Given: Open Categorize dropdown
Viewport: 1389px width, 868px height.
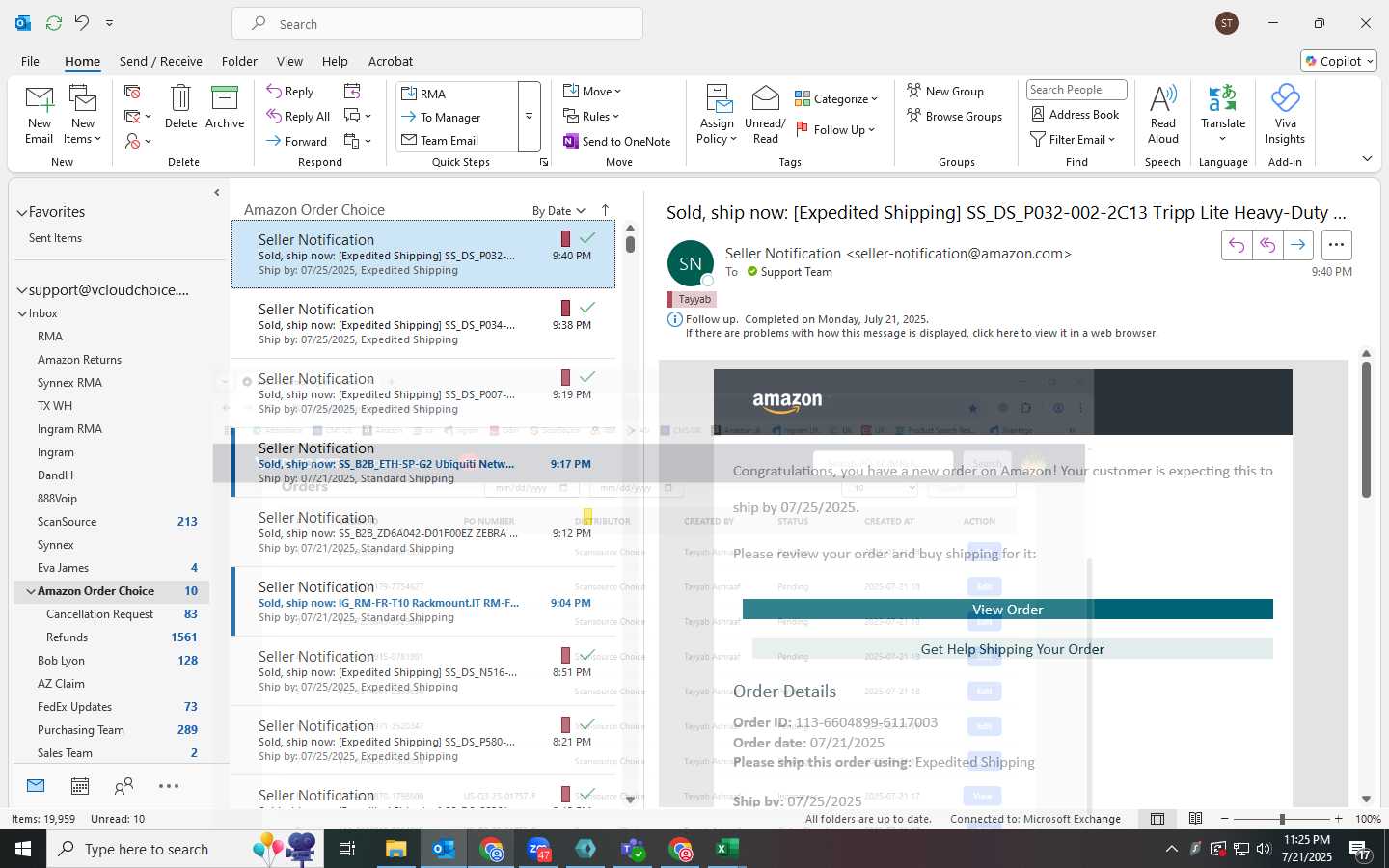Looking at the screenshot, I should coord(836,98).
